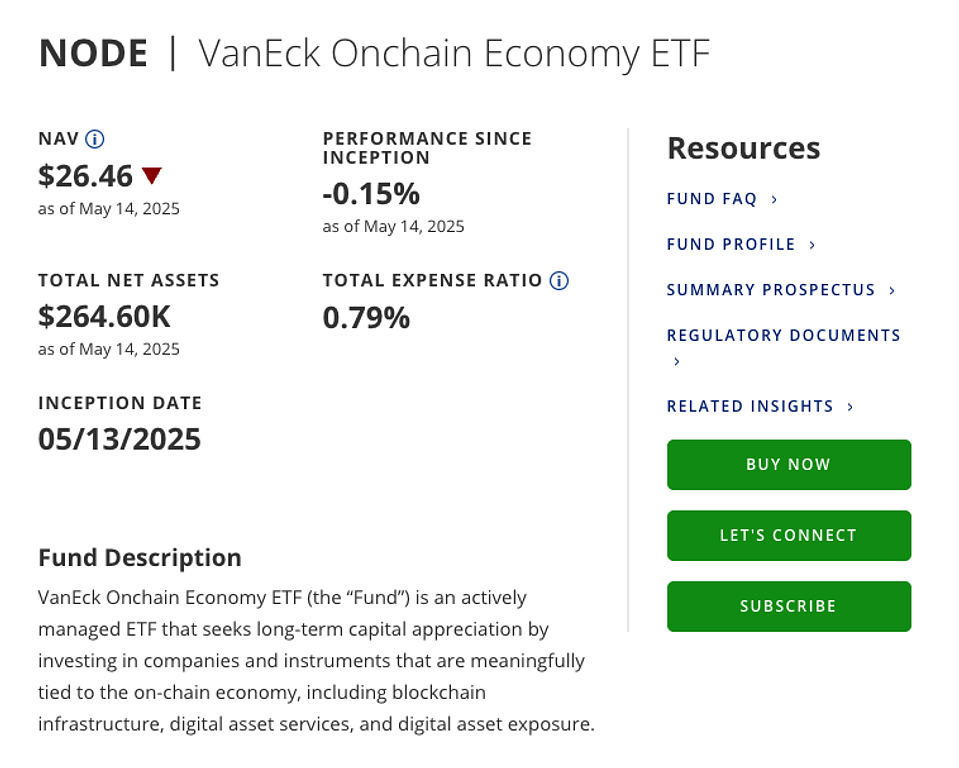Click the Regulatory Documents chevron arrow
The height and width of the screenshot is (768, 959).
coord(677,361)
